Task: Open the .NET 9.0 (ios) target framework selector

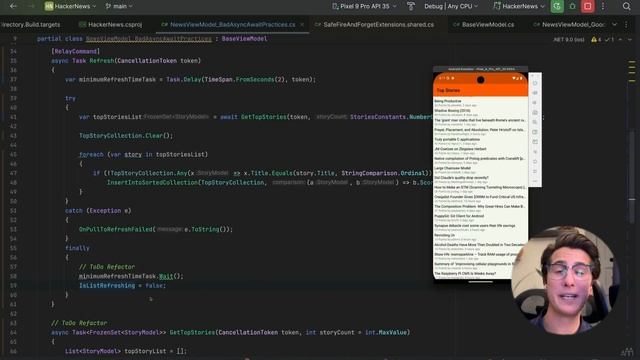Action: pos(569,40)
